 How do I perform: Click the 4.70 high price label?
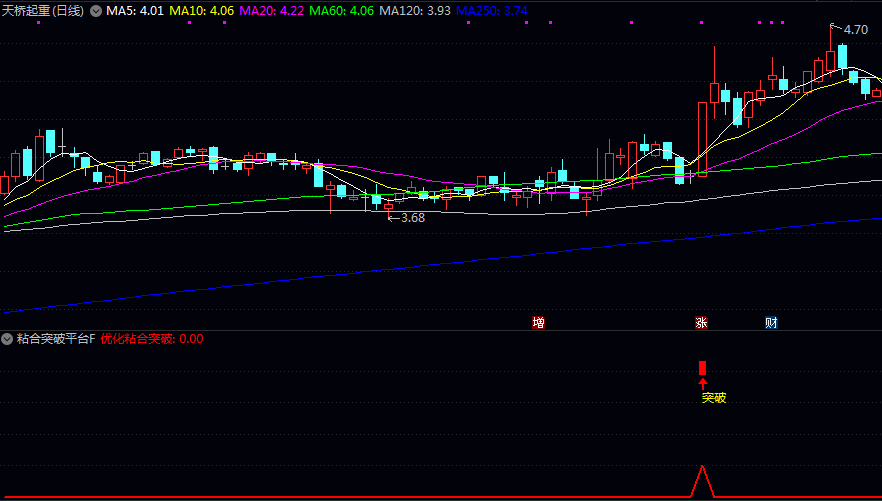pyautogui.click(x=856, y=30)
